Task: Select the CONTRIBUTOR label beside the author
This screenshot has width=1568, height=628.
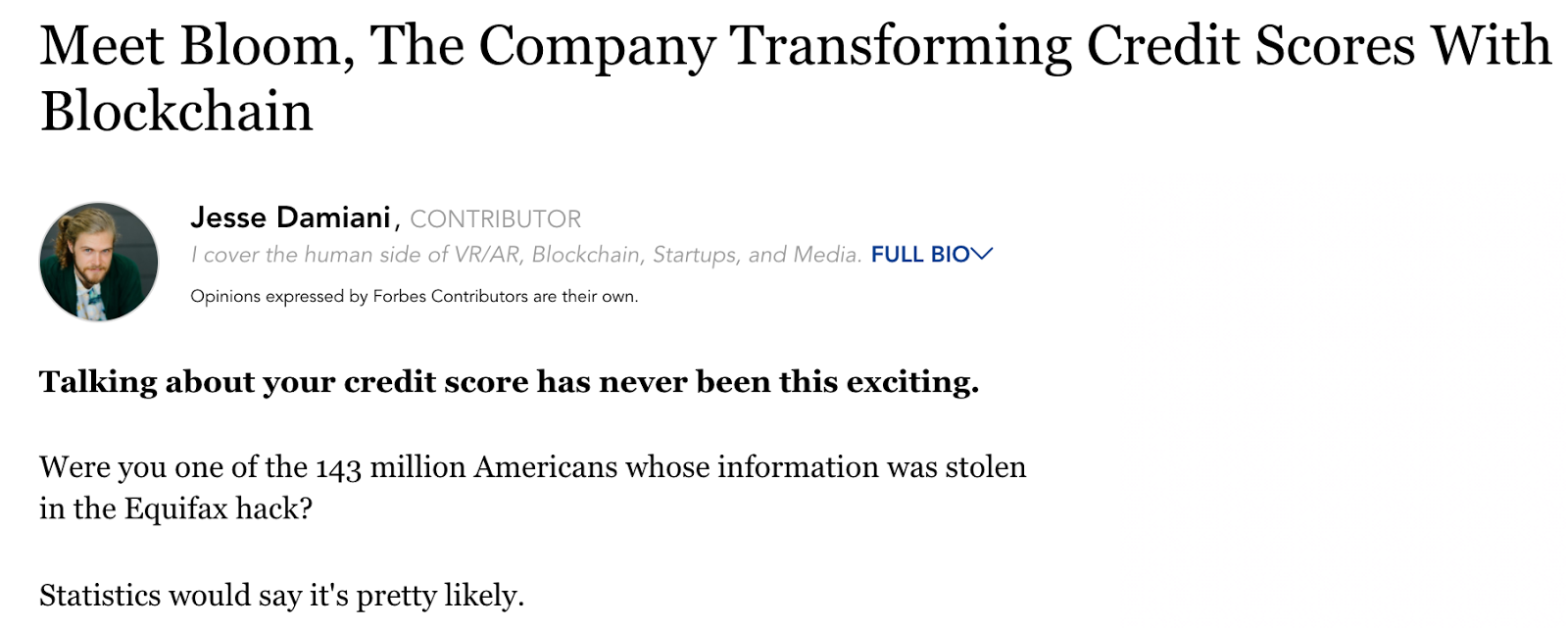Action: [x=496, y=219]
